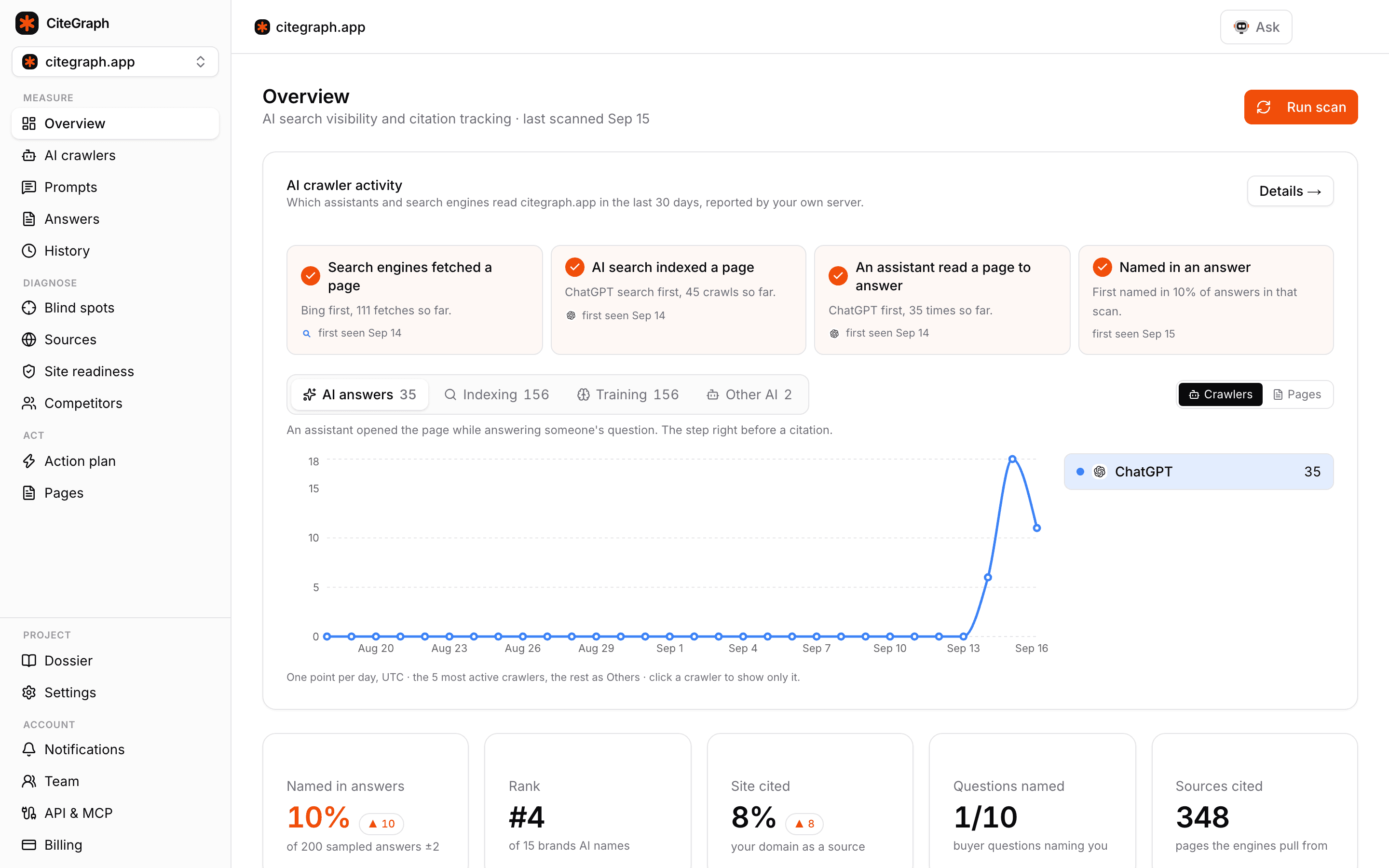Open the citegraph.app project switcher dropdown
The height and width of the screenshot is (868, 1389).
(115, 61)
